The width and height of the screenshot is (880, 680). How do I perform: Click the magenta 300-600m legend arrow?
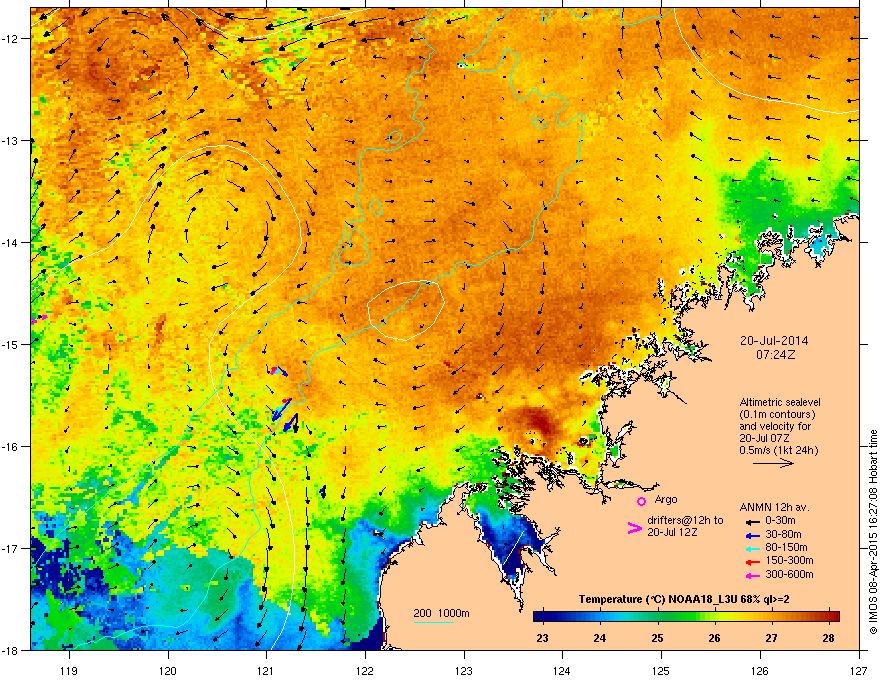coord(752,575)
